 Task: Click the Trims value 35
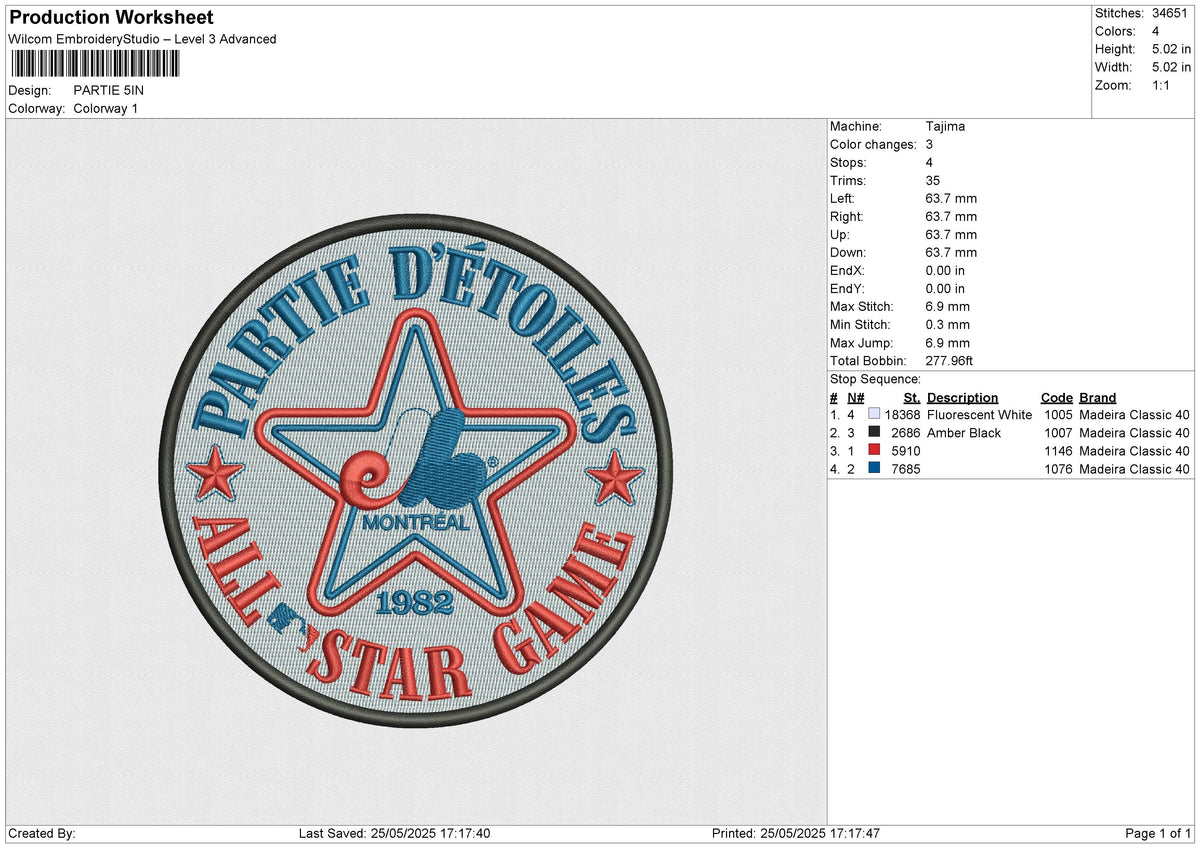[934, 181]
